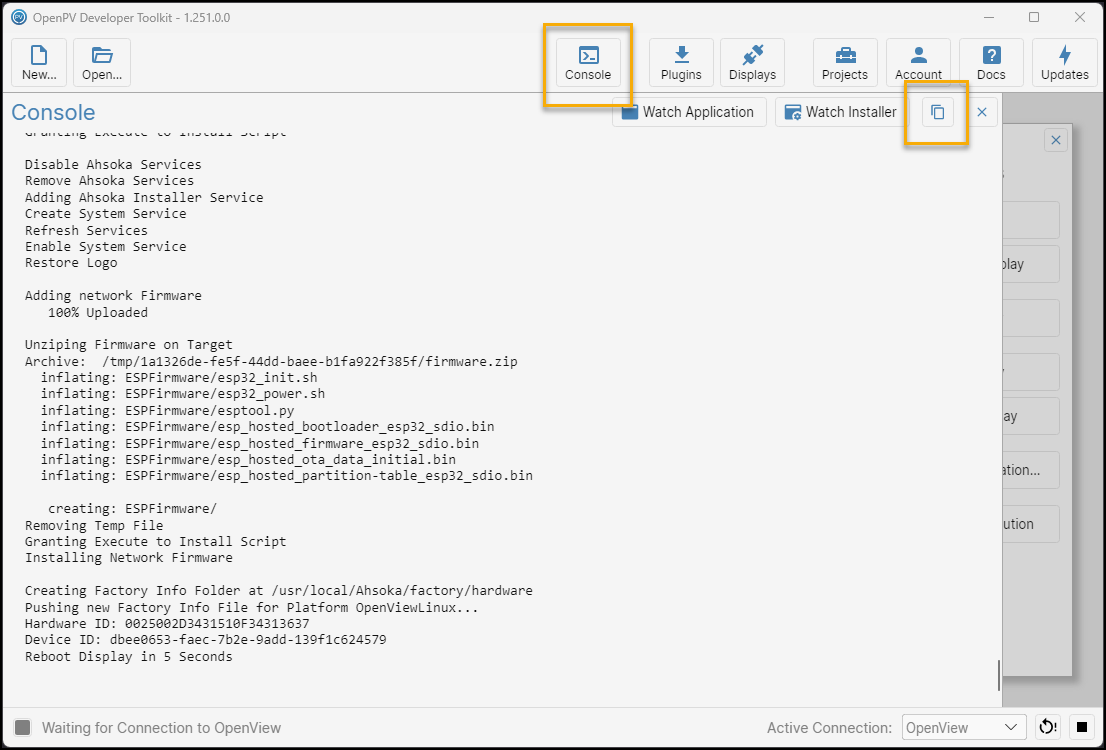Maximize the OpenPV Developer Toolkit window

tap(1034, 17)
